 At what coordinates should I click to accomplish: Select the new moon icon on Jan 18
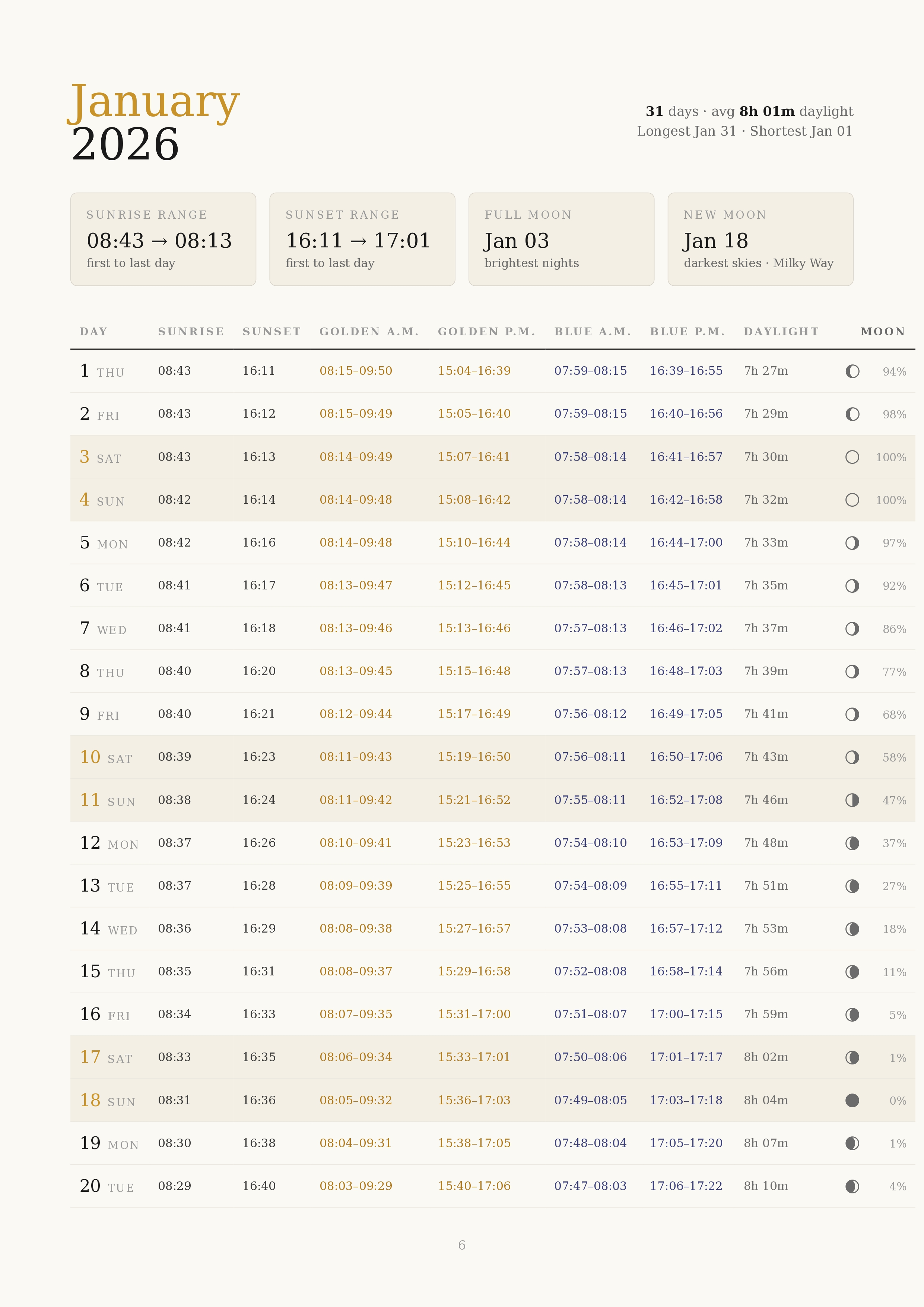852,1100
